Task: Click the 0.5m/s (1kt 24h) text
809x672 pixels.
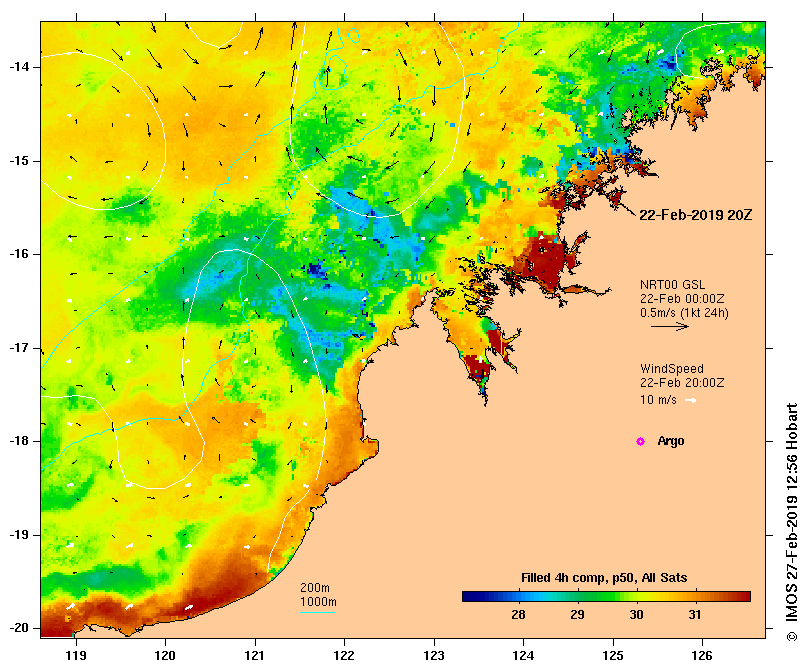Action: pos(684,313)
